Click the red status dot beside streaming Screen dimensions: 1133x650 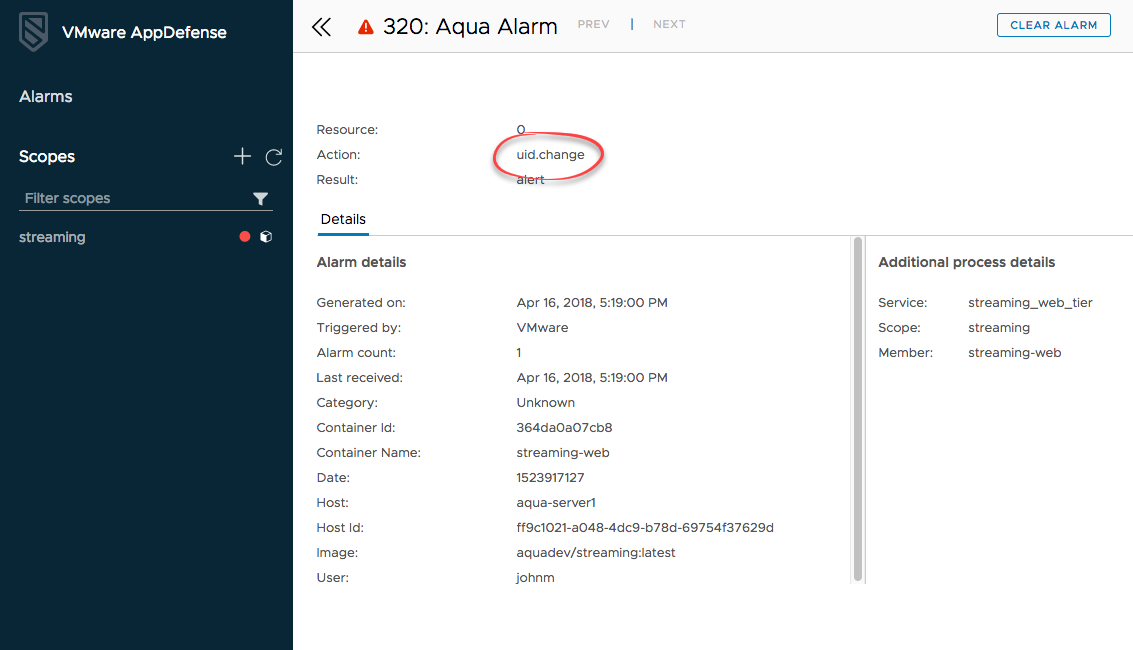coord(245,237)
